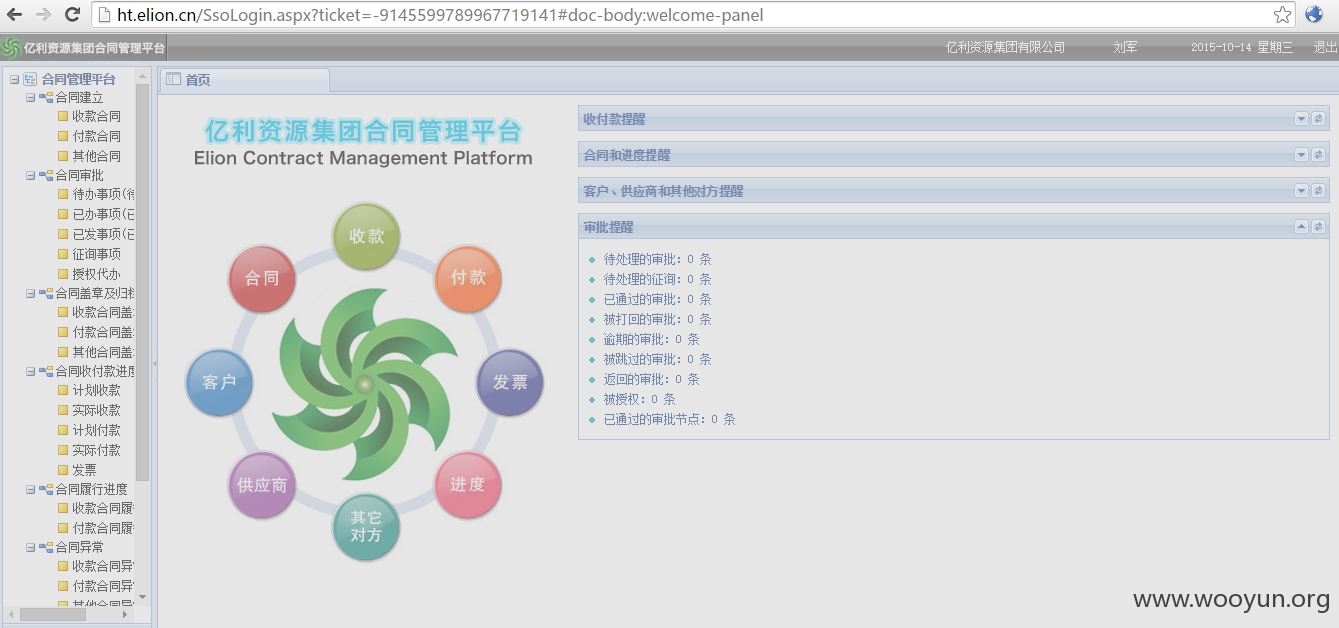Click 亿利资源集团有限公司 in the header
1339x628 pixels.
(1005, 47)
